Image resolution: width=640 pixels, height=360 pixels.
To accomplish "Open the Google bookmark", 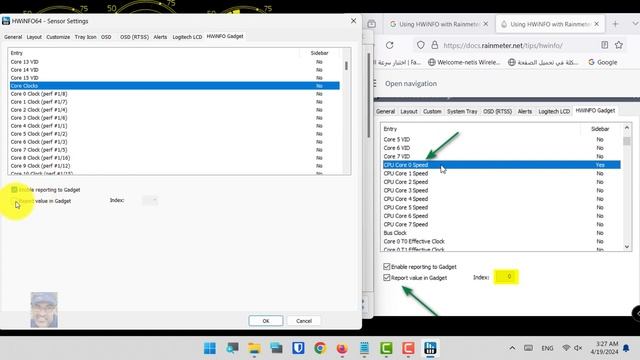I will pos(602,62).
